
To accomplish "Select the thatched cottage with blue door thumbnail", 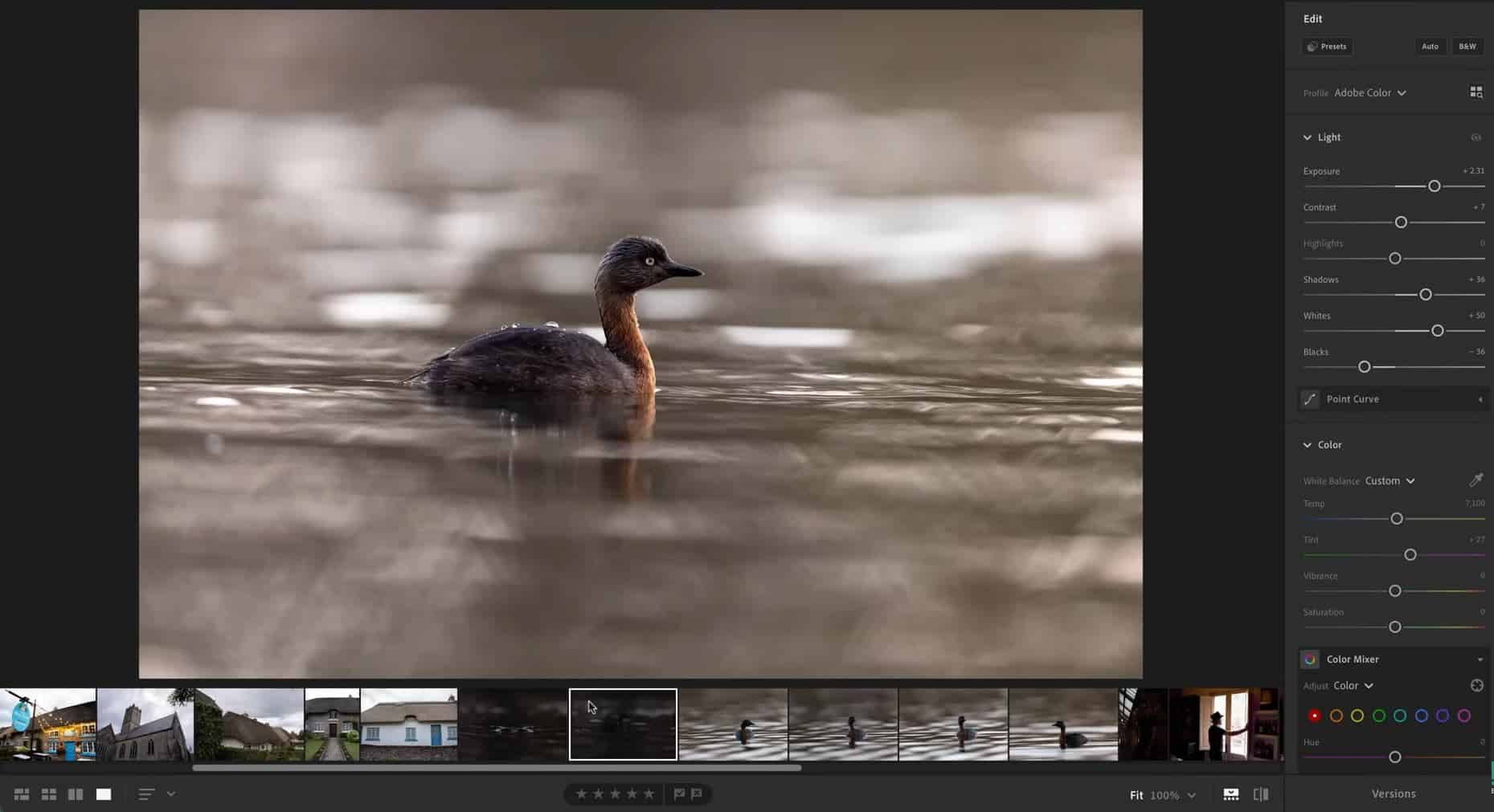I will pos(409,724).
